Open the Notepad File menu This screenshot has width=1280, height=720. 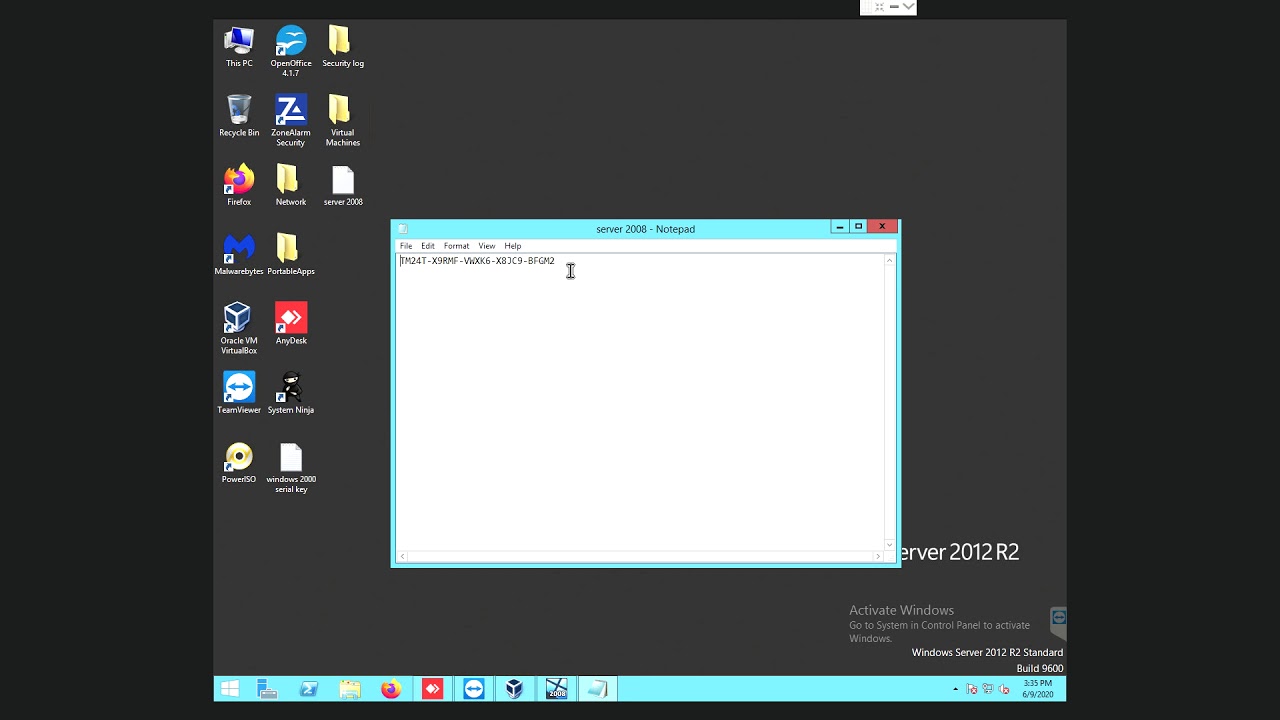(x=406, y=246)
